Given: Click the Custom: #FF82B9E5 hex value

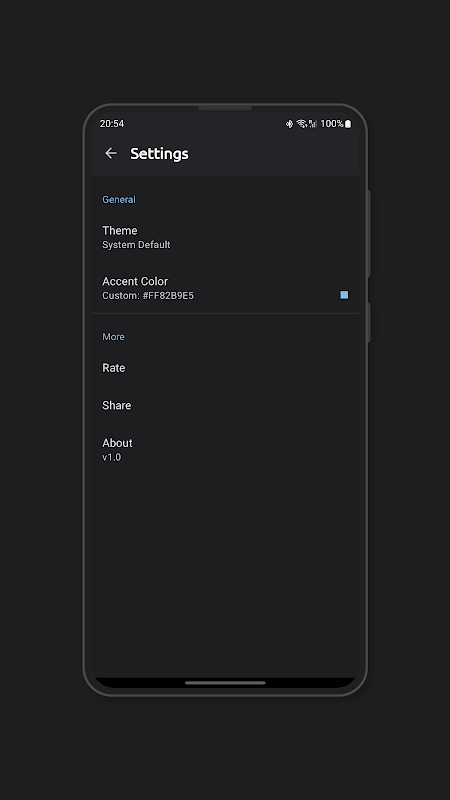Looking at the screenshot, I should tap(148, 295).
